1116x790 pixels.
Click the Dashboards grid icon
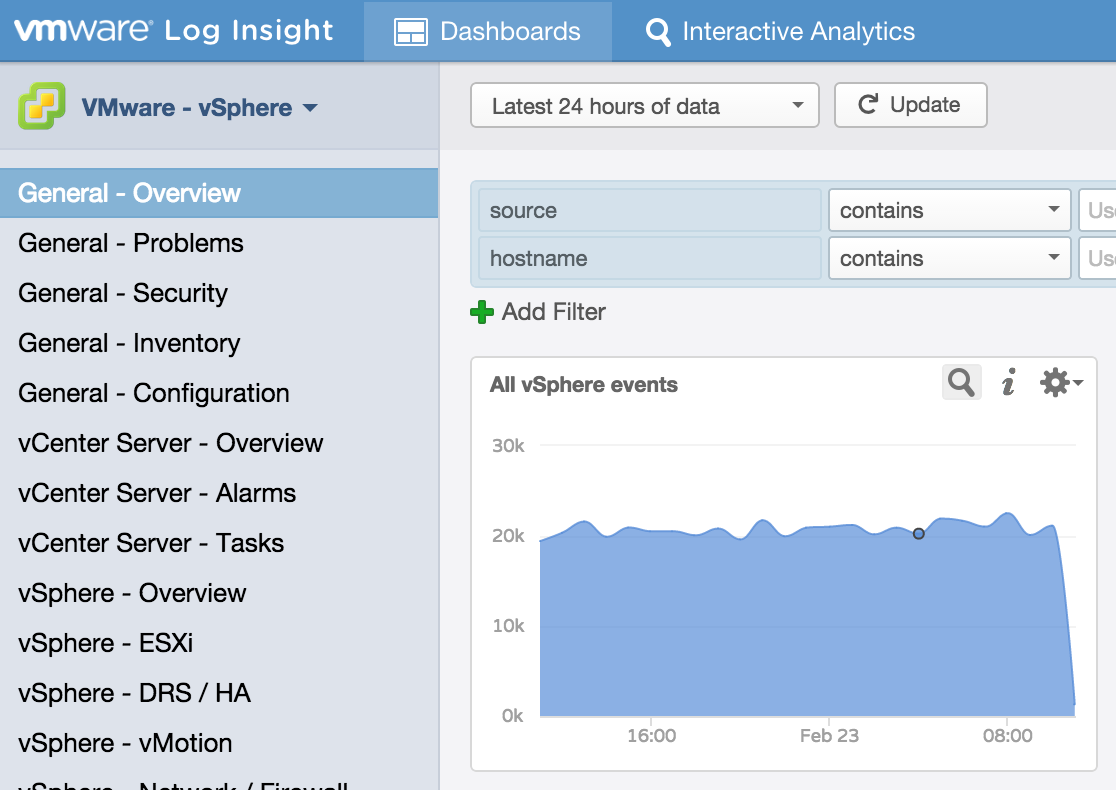click(x=411, y=32)
